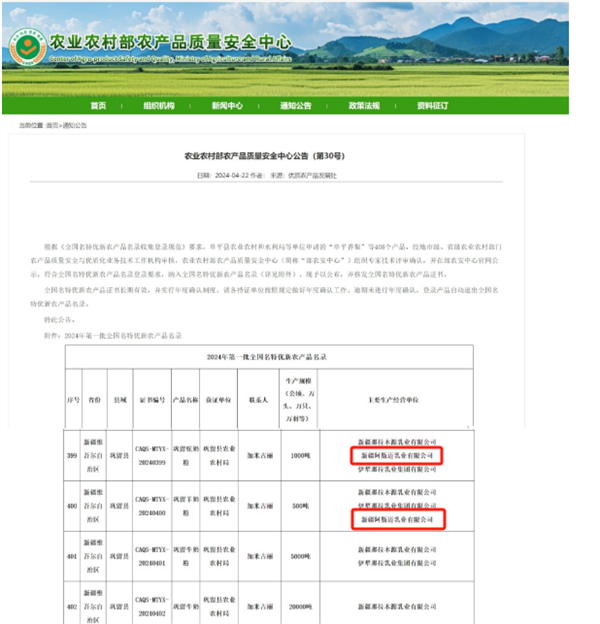Click the county cell in row 401
The width and height of the screenshot is (600, 624).
[x=119, y=556]
